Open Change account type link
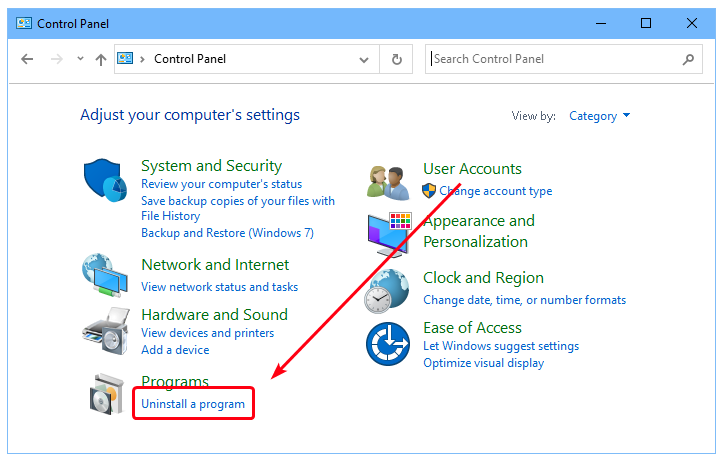Viewport: 720px width, 460px height. coord(495,191)
